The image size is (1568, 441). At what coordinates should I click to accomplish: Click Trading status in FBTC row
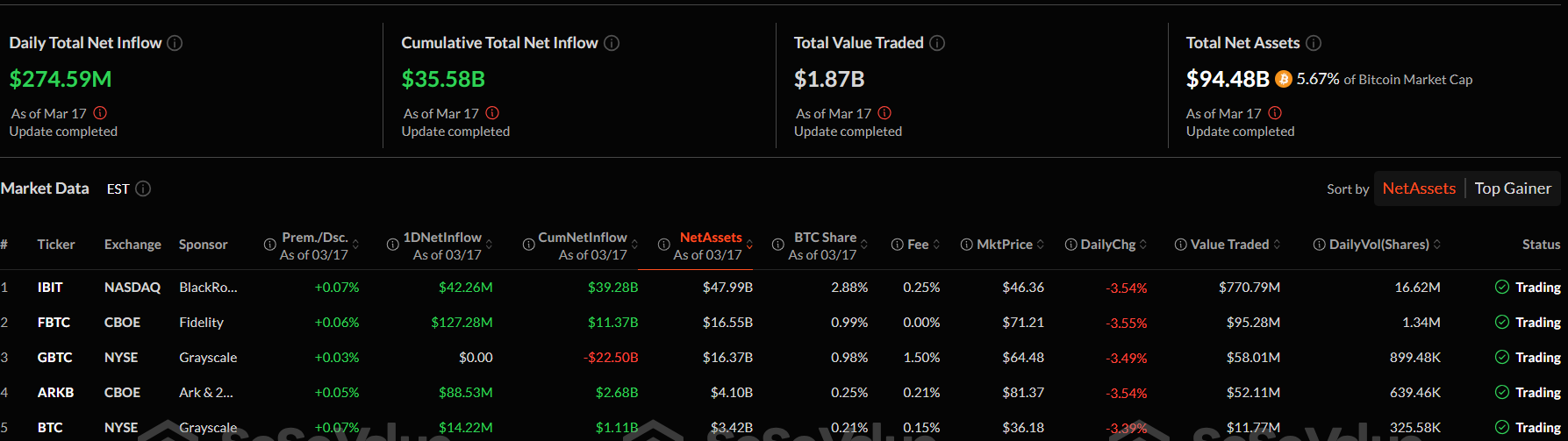[1538, 322]
